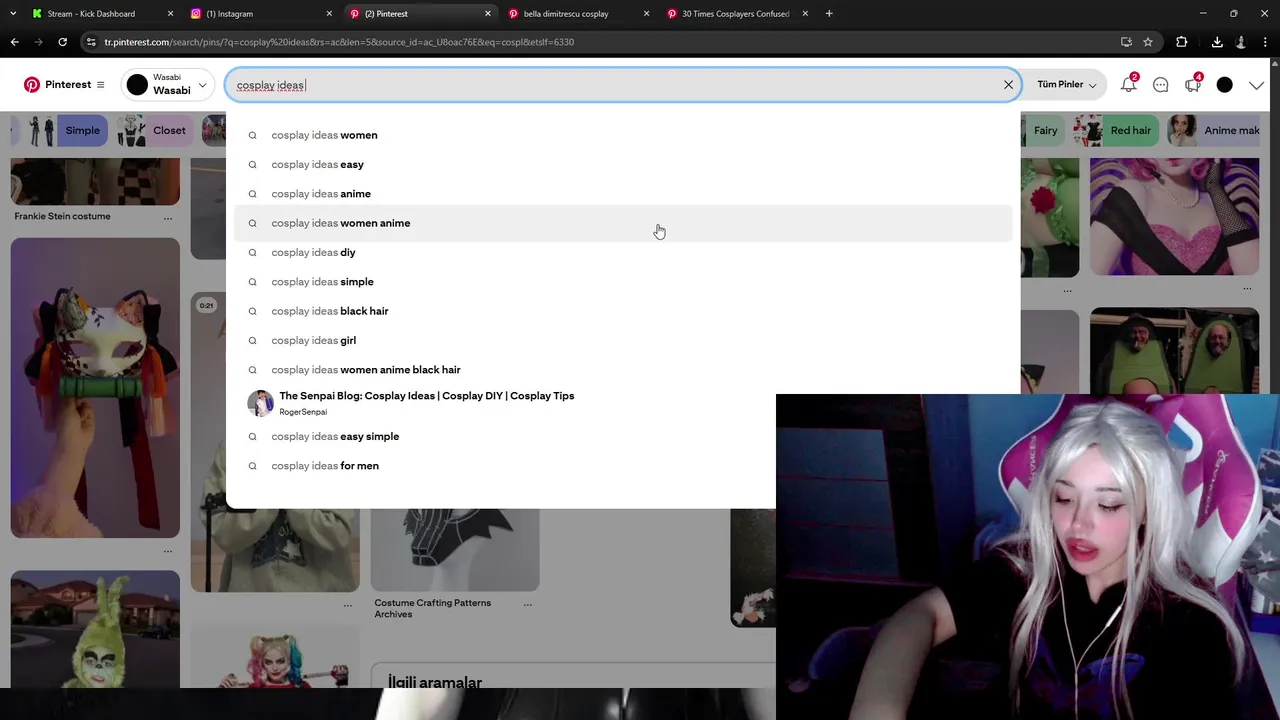1280x720 pixels.
Task: Switch to bella dimitrescu cosplay tab
Action: tap(566, 14)
